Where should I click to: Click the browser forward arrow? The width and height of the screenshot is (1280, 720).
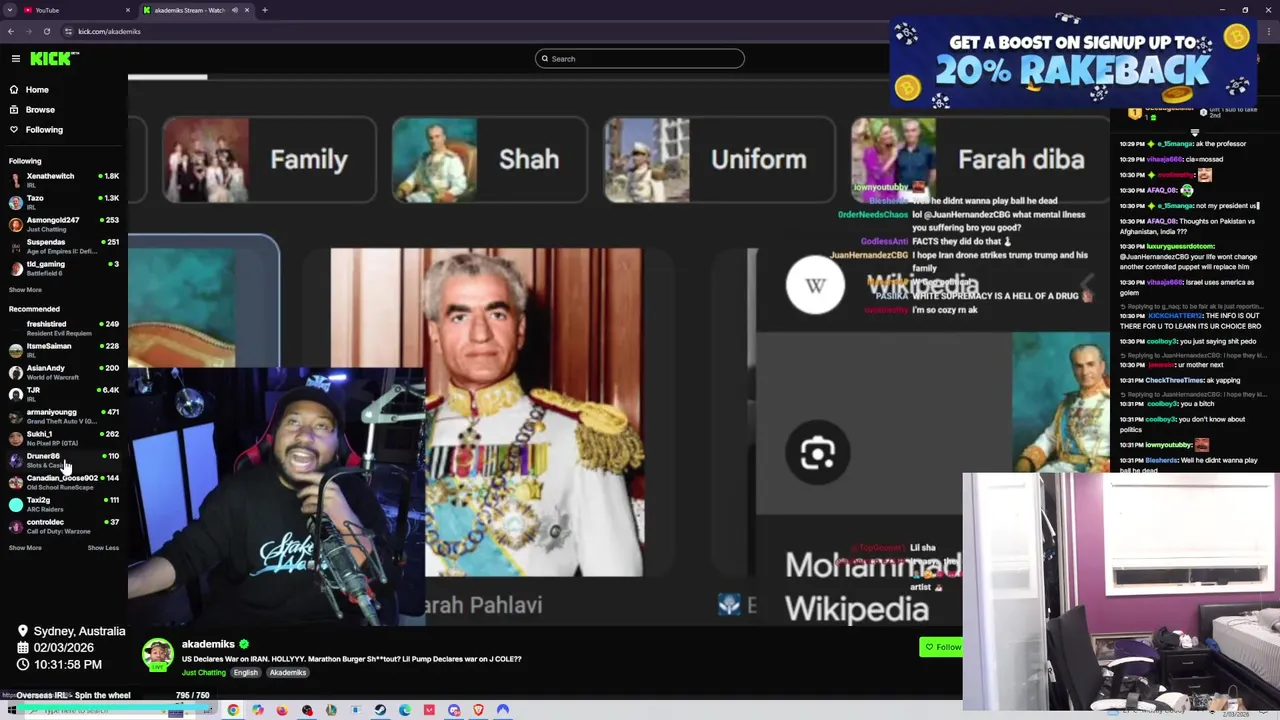click(29, 31)
